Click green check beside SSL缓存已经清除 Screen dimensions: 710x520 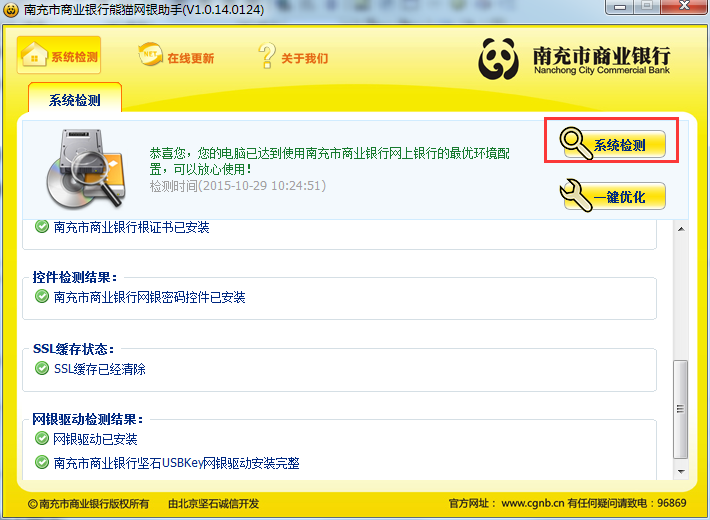pyautogui.click(x=42, y=368)
